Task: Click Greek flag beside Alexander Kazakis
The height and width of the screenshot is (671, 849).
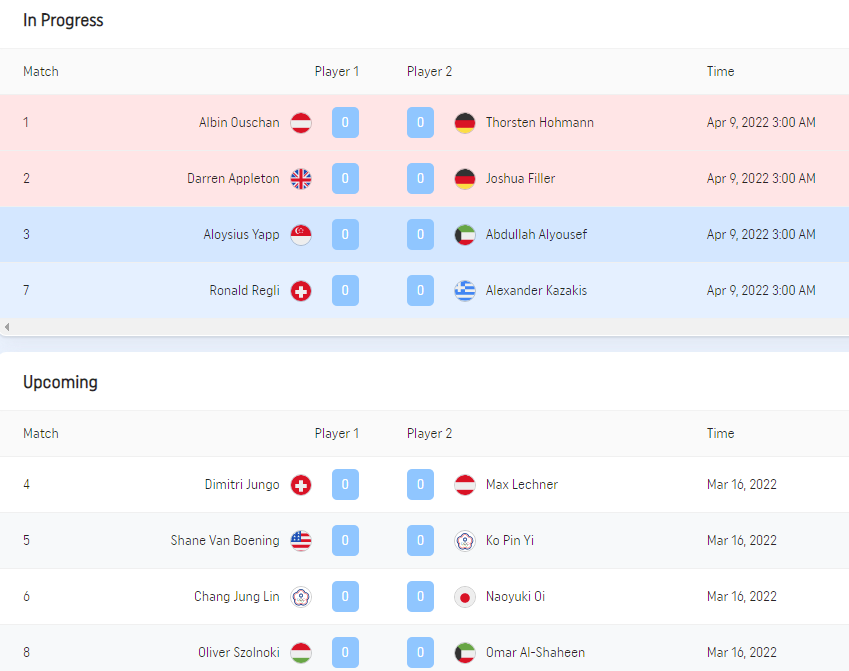Action: (x=465, y=291)
